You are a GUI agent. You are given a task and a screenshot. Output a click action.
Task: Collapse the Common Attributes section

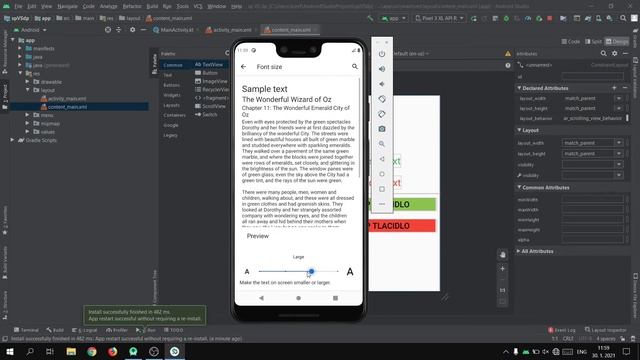tap(519, 187)
